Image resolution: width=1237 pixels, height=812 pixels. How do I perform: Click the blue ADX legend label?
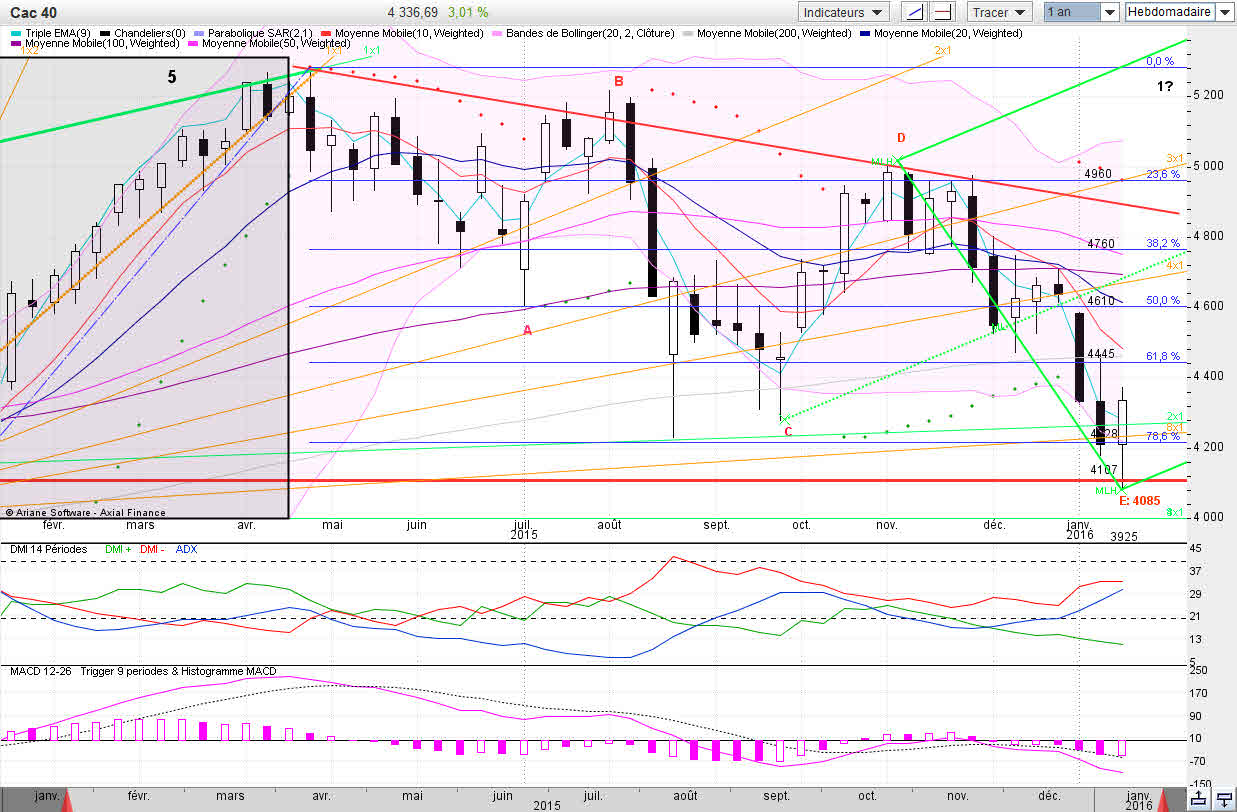tap(186, 550)
